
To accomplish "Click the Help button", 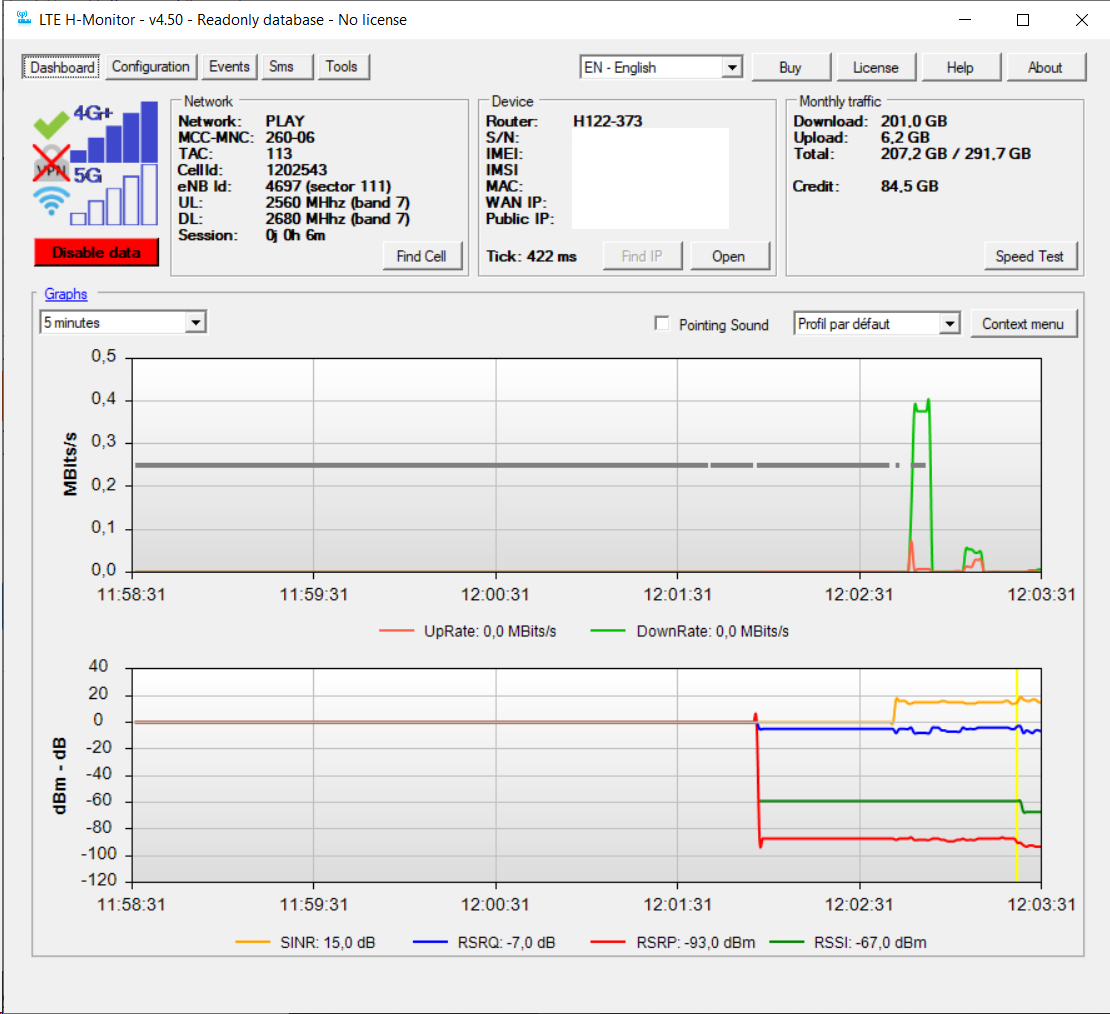I will click(x=961, y=67).
